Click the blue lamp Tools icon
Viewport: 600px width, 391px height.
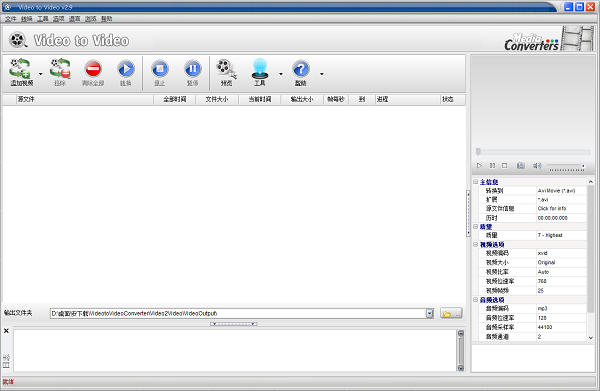260,68
